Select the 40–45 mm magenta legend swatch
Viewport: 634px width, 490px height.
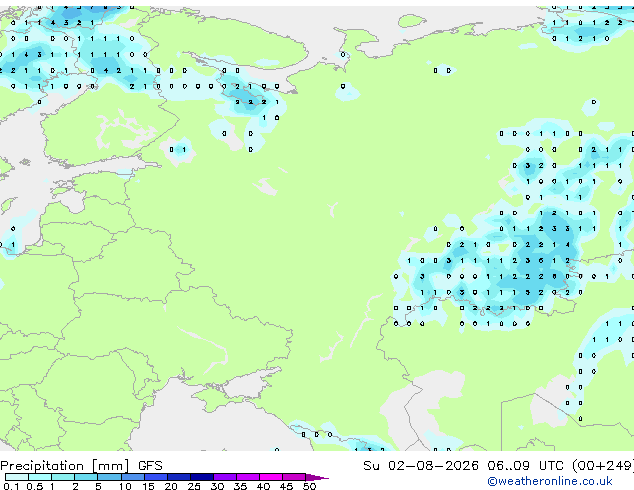tap(271, 477)
